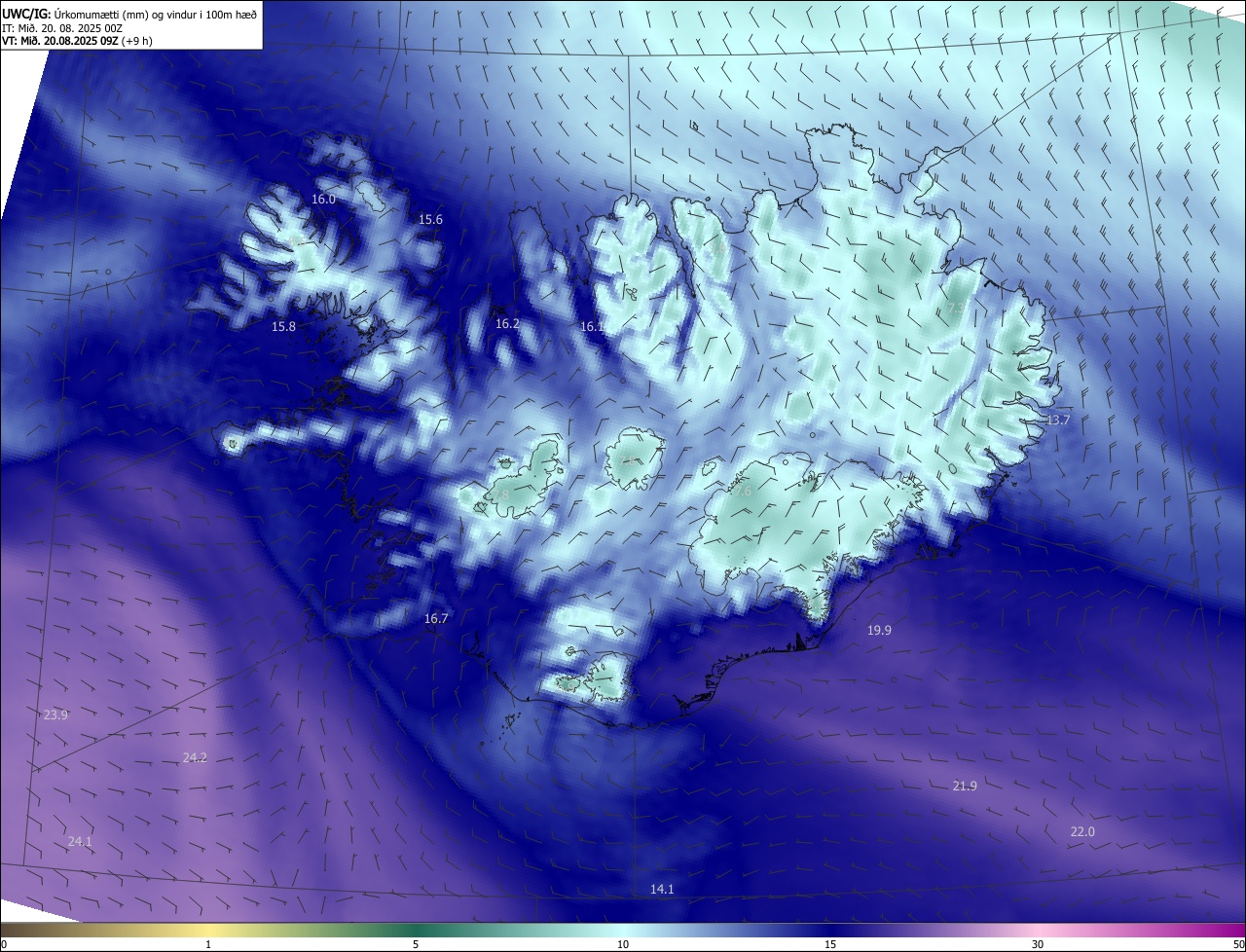The height and width of the screenshot is (952, 1246).
Task: Select the initial time line 'IT: Mið. 20. 08. 2025 00Z'
Action: pyautogui.click(x=64, y=28)
